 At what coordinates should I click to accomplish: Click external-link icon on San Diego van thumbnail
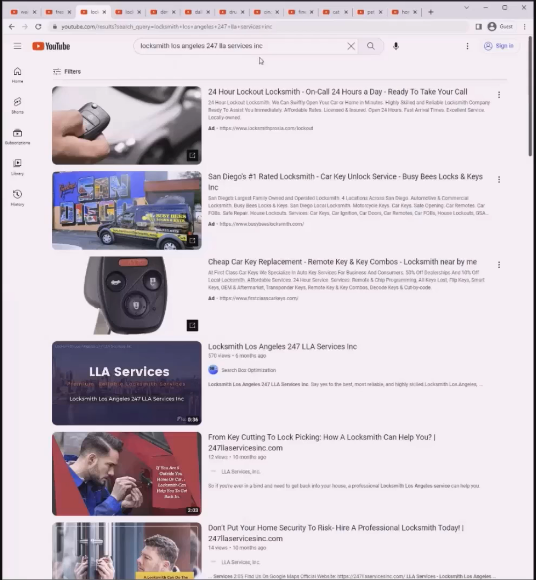(192, 240)
